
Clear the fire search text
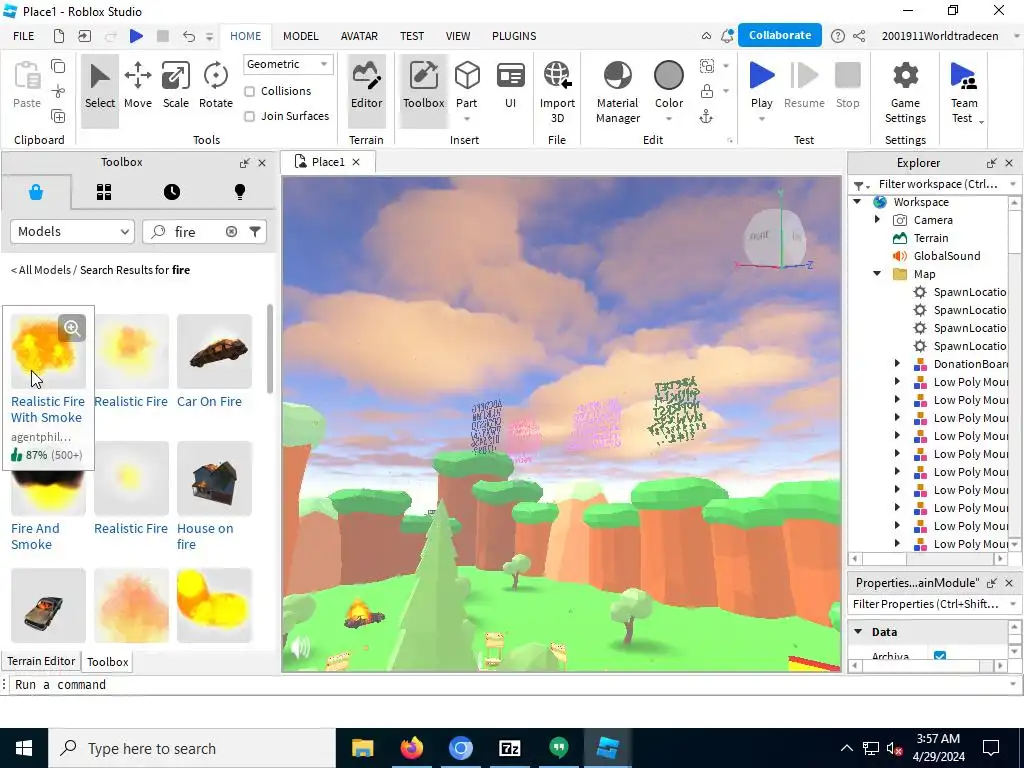[231, 232]
